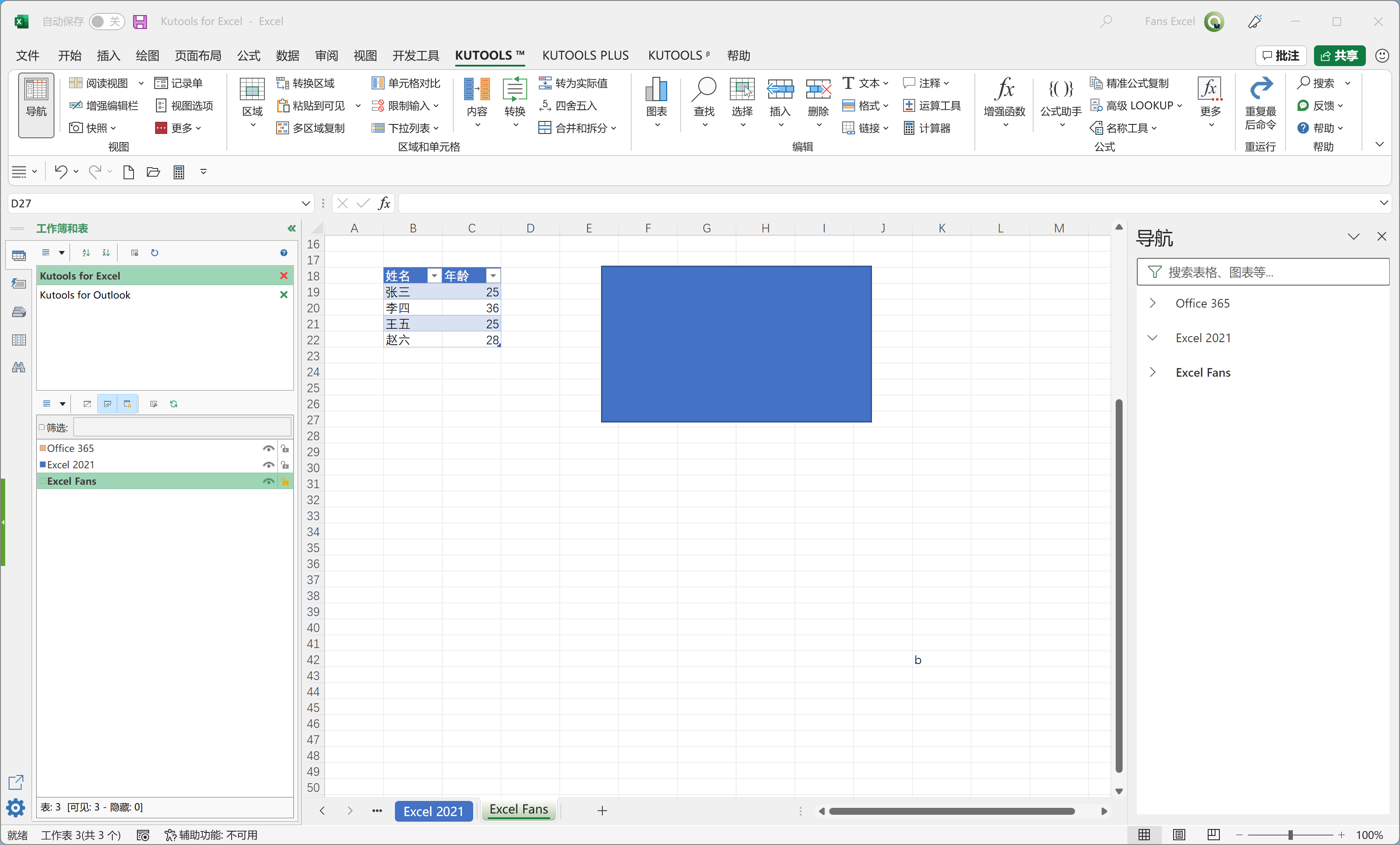Click the green refresh icon in sheet toolbar
Viewport: 1400px width, 845px height.
coord(174,404)
